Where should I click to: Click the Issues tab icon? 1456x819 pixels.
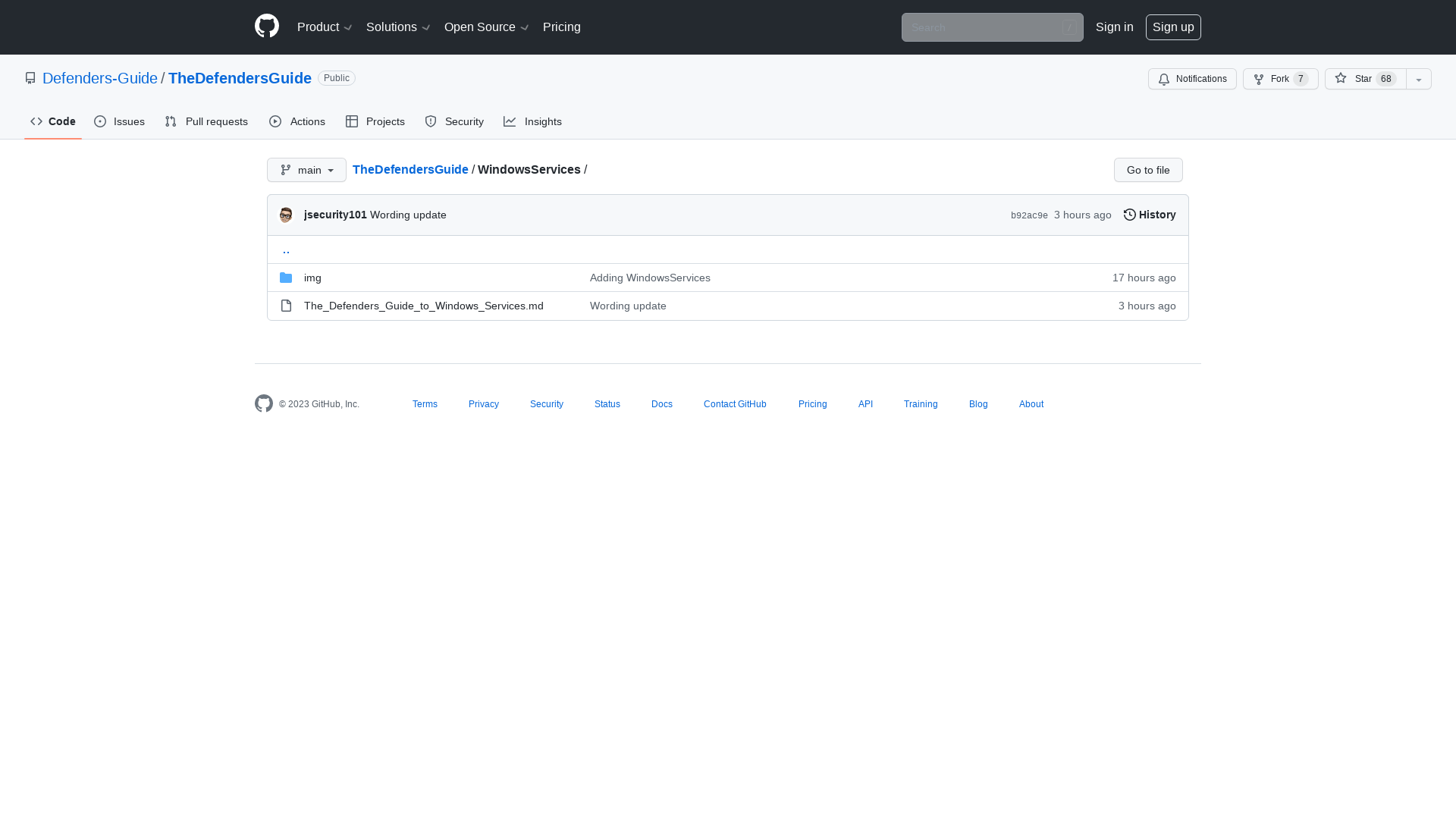click(100, 121)
